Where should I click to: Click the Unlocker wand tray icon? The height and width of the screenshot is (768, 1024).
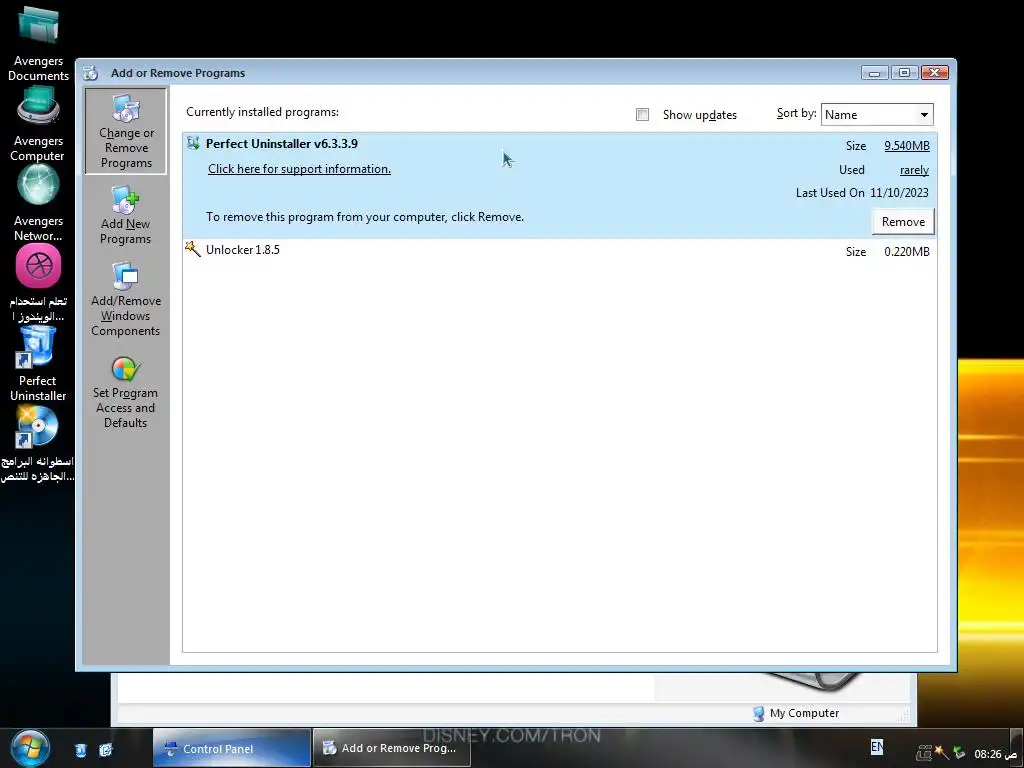941,752
